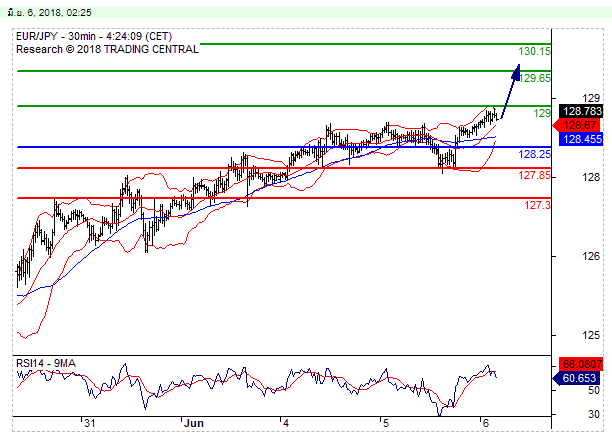Click the red 66.0807 RSI value tag
The height and width of the screenshot is (441, 612).
click(x=582, y=364)
